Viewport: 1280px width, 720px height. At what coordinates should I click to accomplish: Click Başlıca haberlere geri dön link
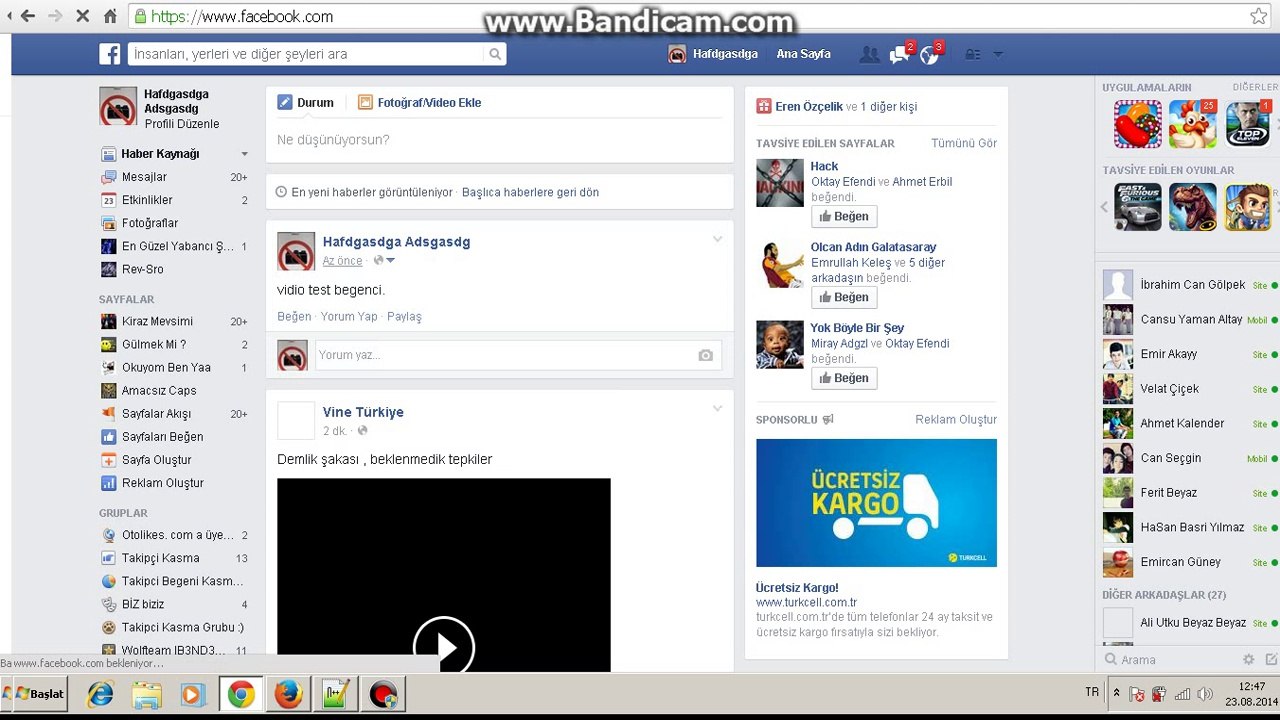530,192
